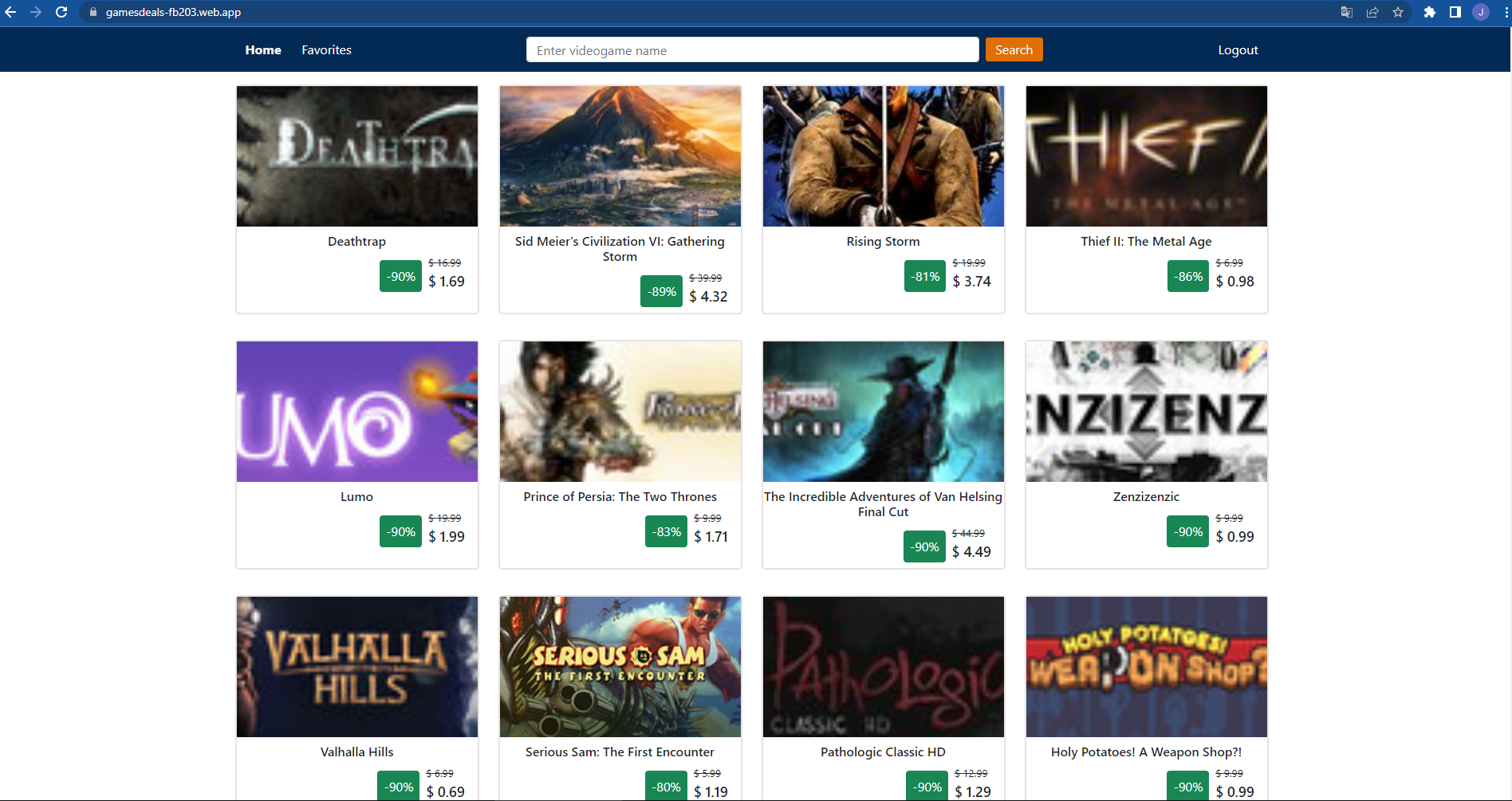Click the Lumo game thumbnail
The height and width of the screenshot is (801, 1512).
(x=357, y=412)
